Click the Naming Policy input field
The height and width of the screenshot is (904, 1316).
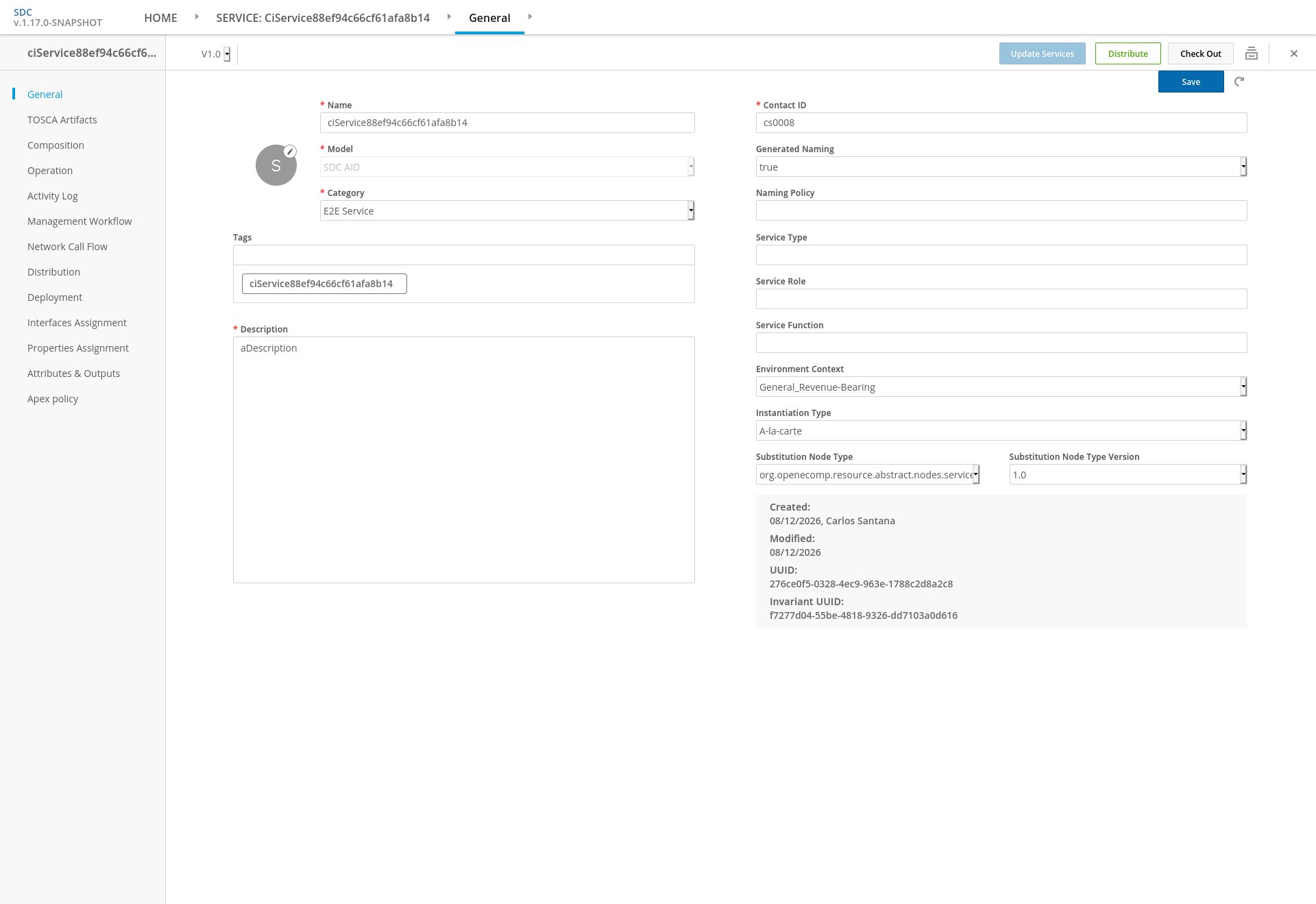(1001, 210)
